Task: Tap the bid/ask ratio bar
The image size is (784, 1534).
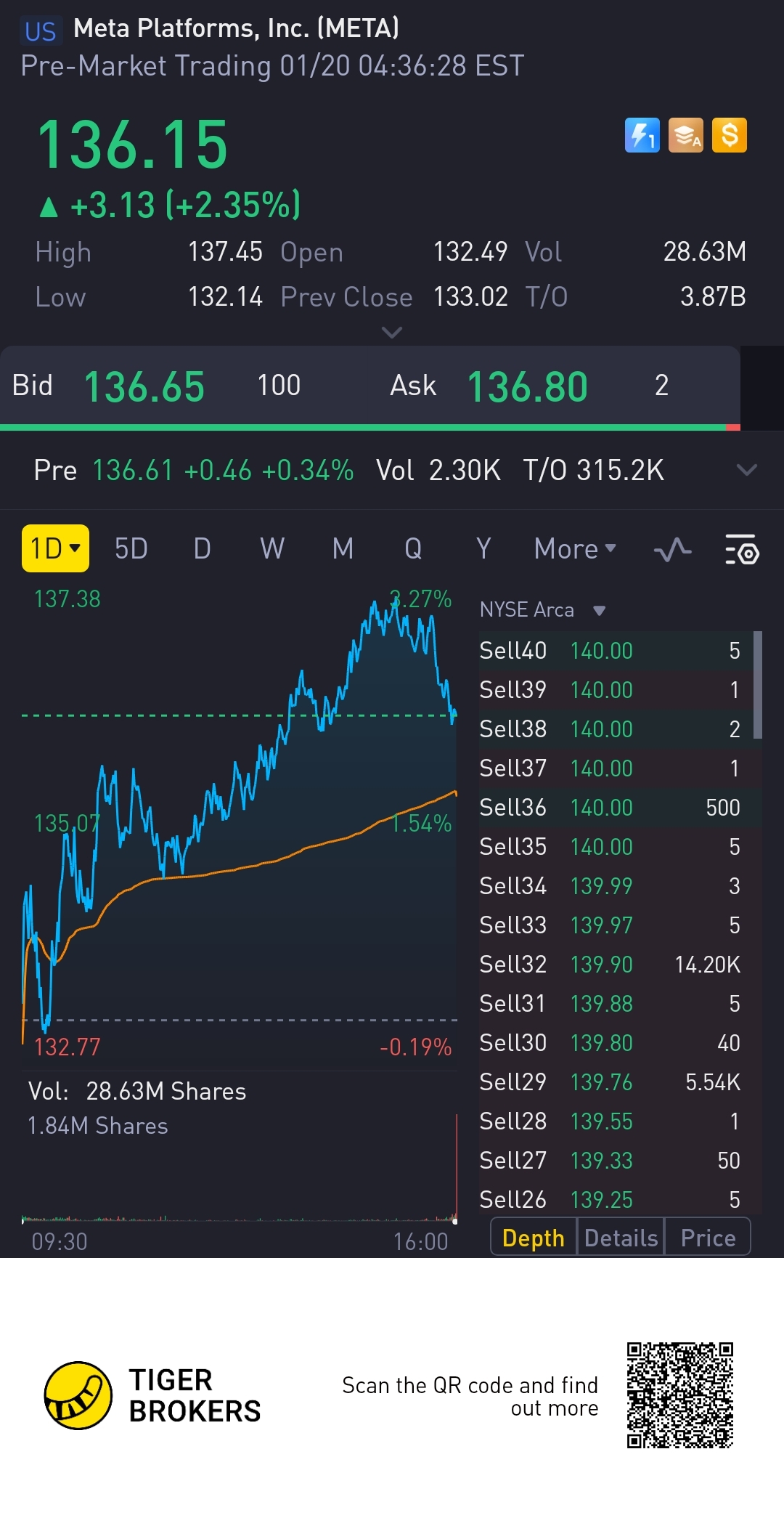Action: pyautogui.click(x=370, y=428)
